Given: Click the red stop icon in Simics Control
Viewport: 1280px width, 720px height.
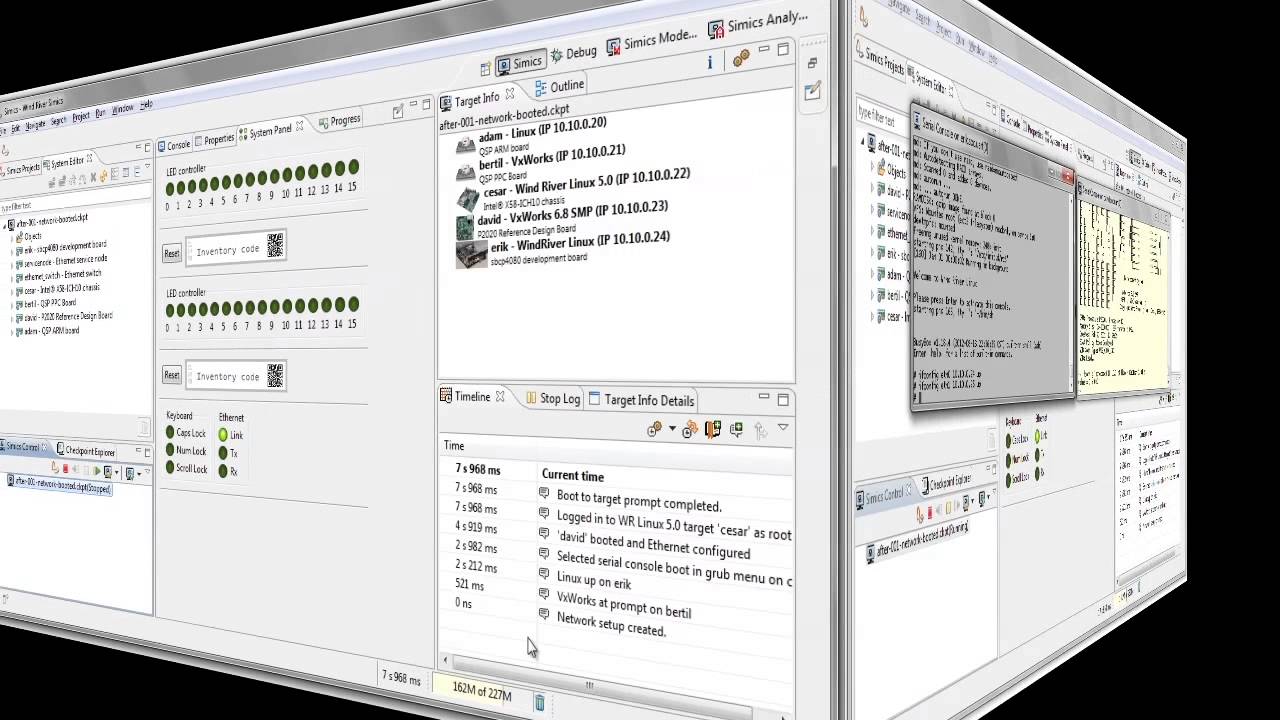Looking at the screenshot, I should [x=66, y=469].
